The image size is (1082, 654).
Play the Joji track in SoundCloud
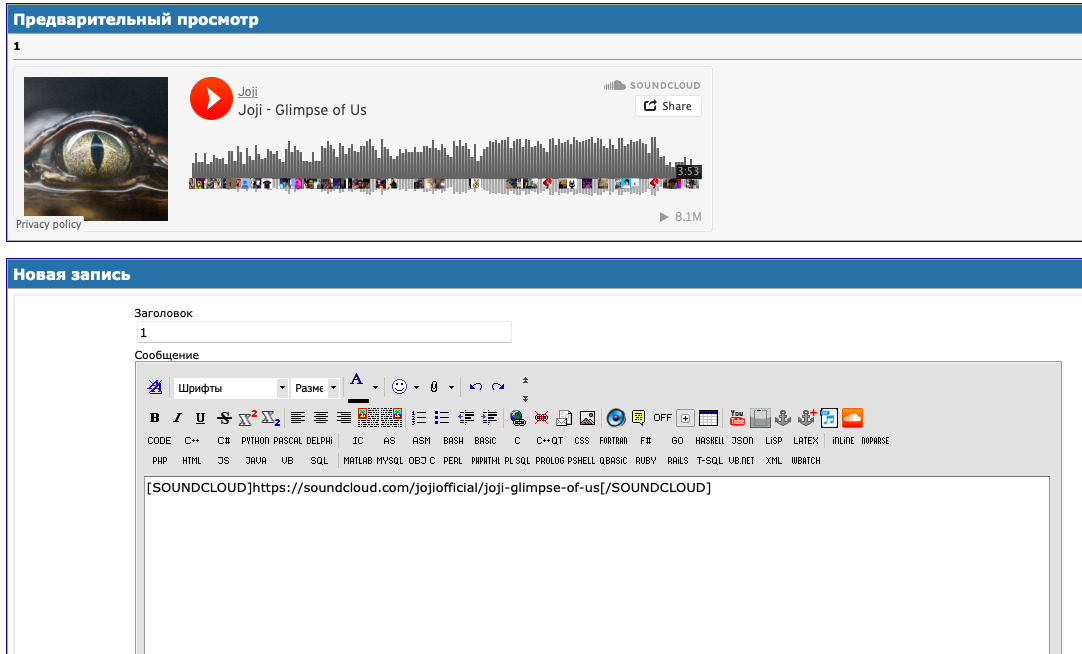pos(211,98)
